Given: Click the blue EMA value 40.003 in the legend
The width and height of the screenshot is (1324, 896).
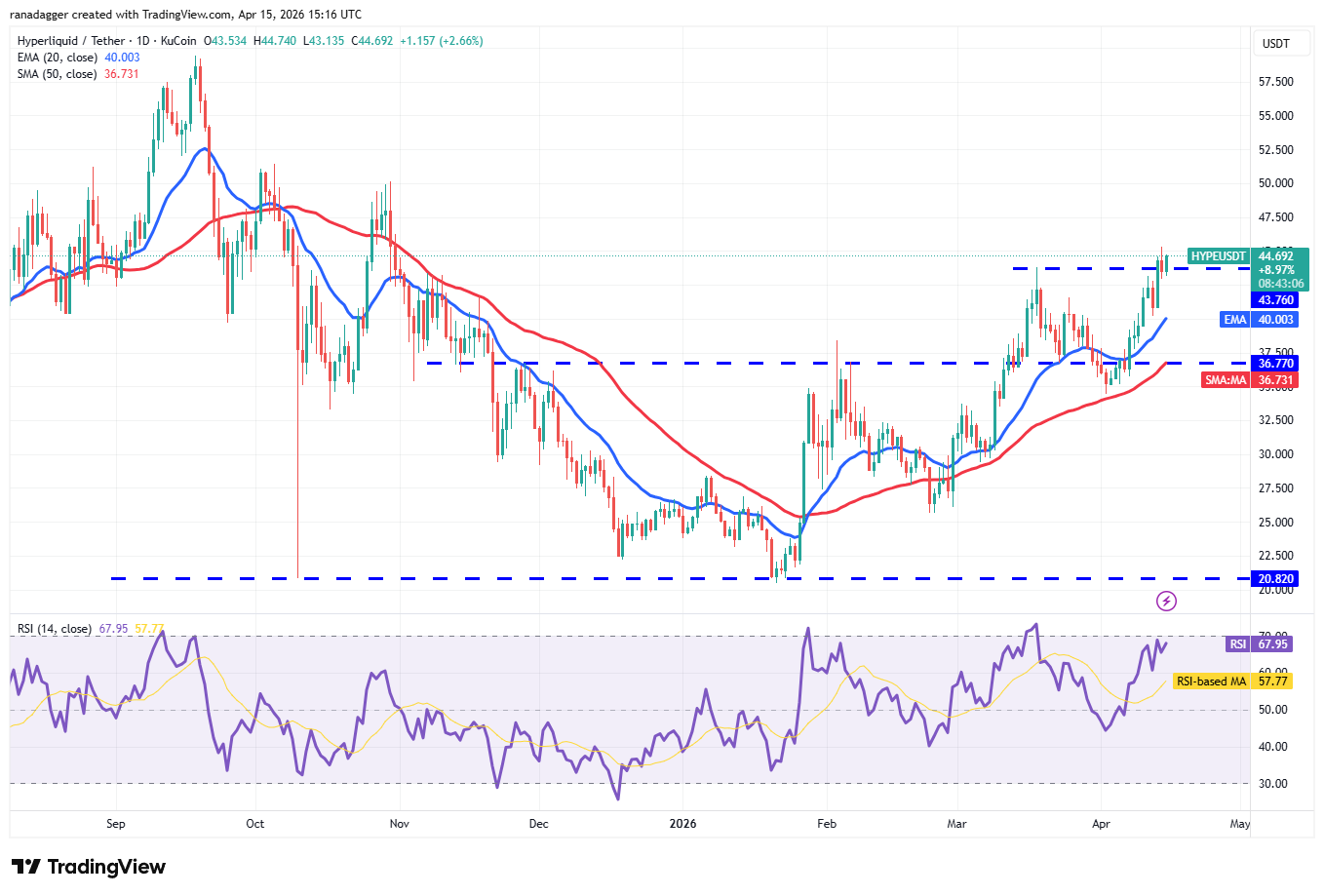Looking at the screenshot, I should [x=121, y=58].
